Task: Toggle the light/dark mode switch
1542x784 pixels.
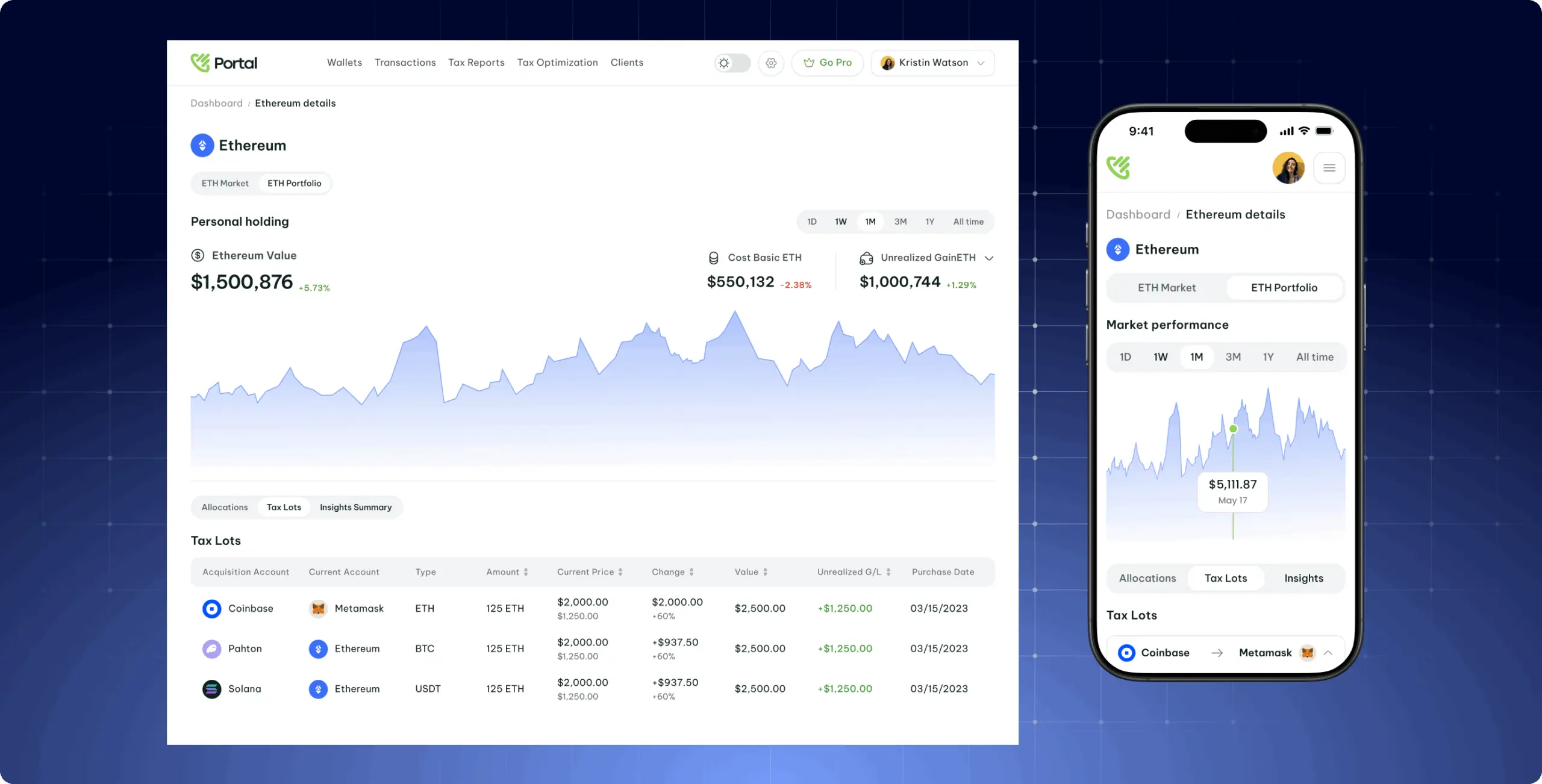Action: coord(731,63)
